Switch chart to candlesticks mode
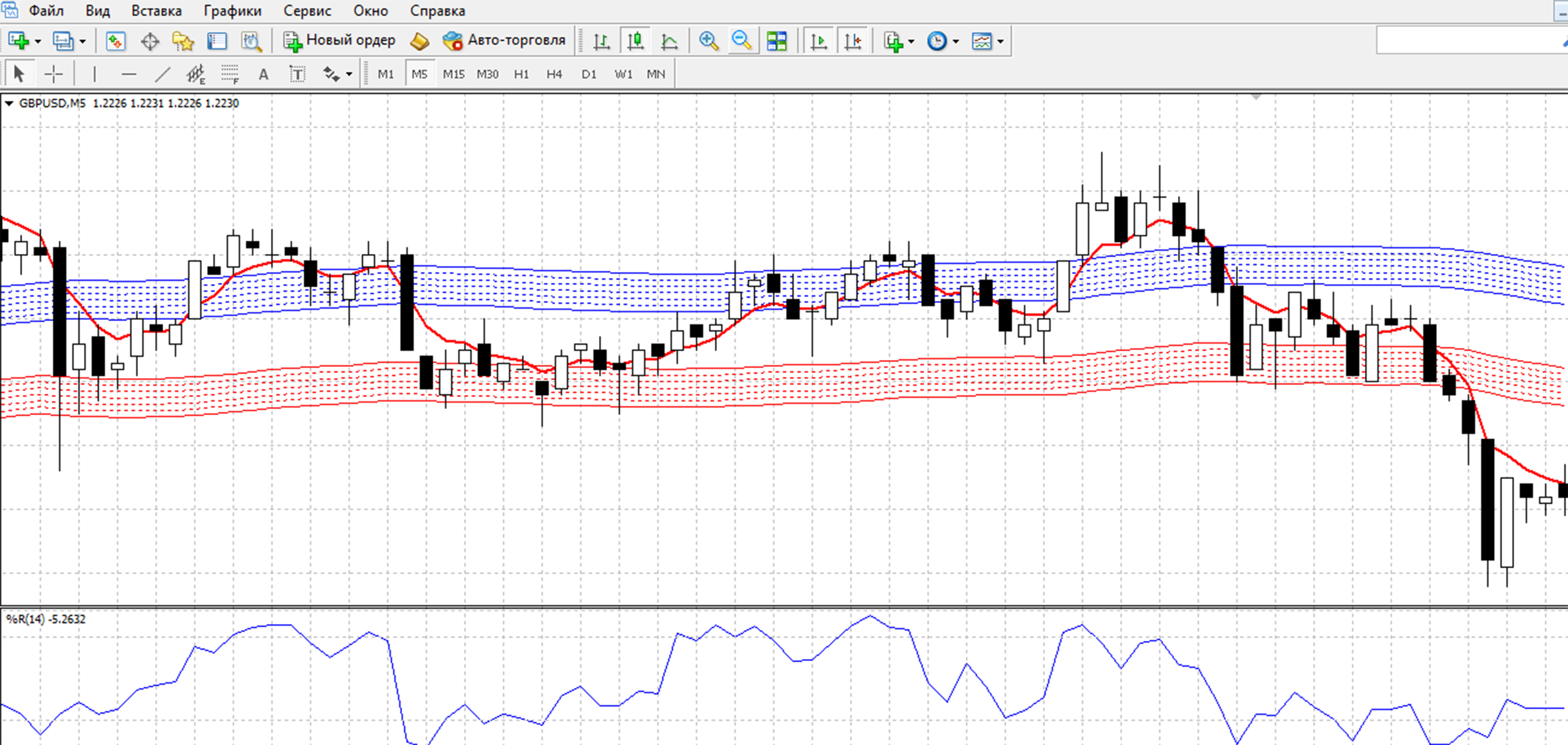Image resolution: width=1568 pixels, height=745 pixels. point(635,41)
